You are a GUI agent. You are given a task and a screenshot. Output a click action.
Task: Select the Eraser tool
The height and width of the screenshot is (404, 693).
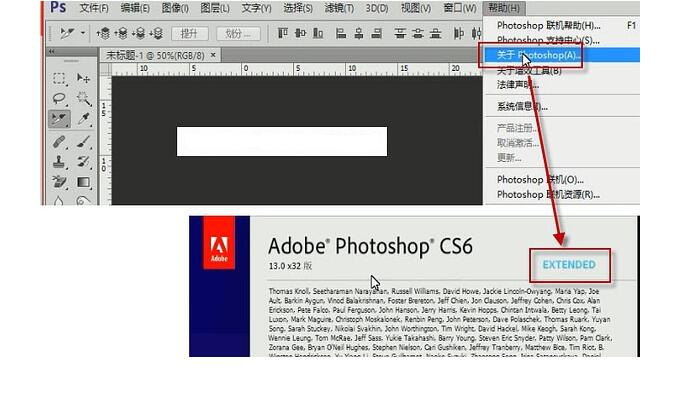(x=59, y=182)
